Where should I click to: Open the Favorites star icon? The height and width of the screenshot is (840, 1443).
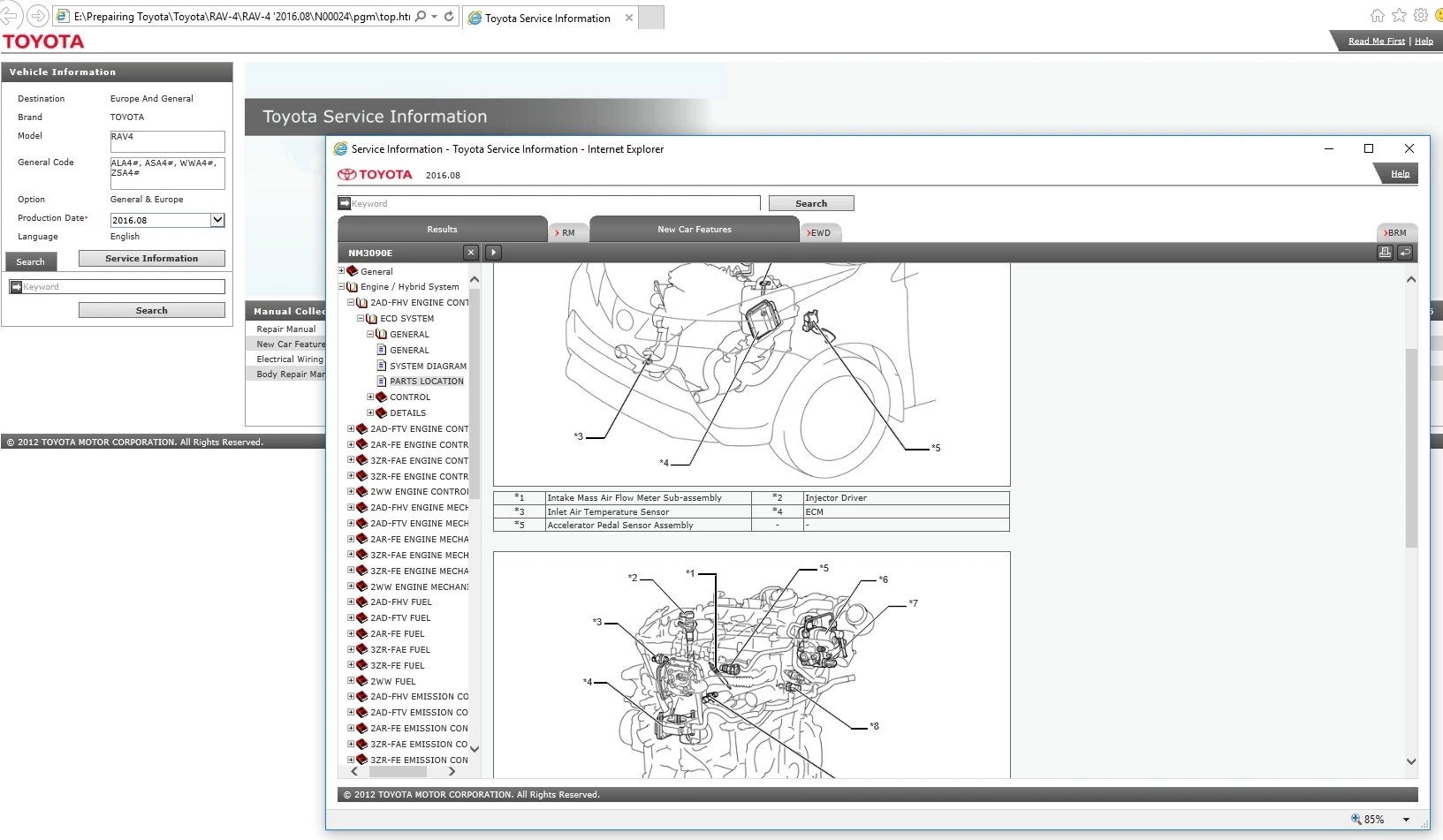1399,15
